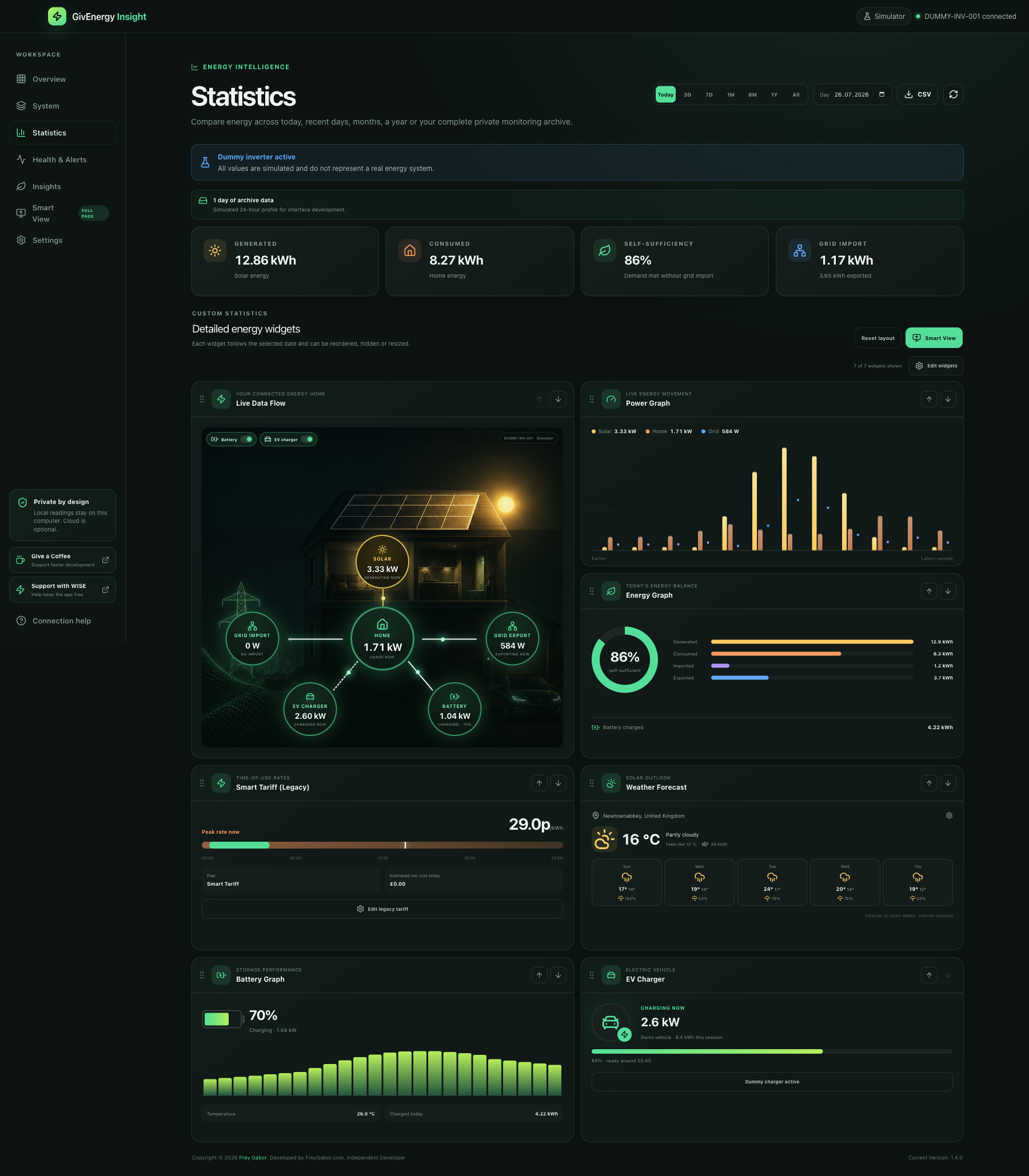The width and height of the screenshot is (1029, 1176).
Task: Click the Reset layout button
Action: point(878,338)
